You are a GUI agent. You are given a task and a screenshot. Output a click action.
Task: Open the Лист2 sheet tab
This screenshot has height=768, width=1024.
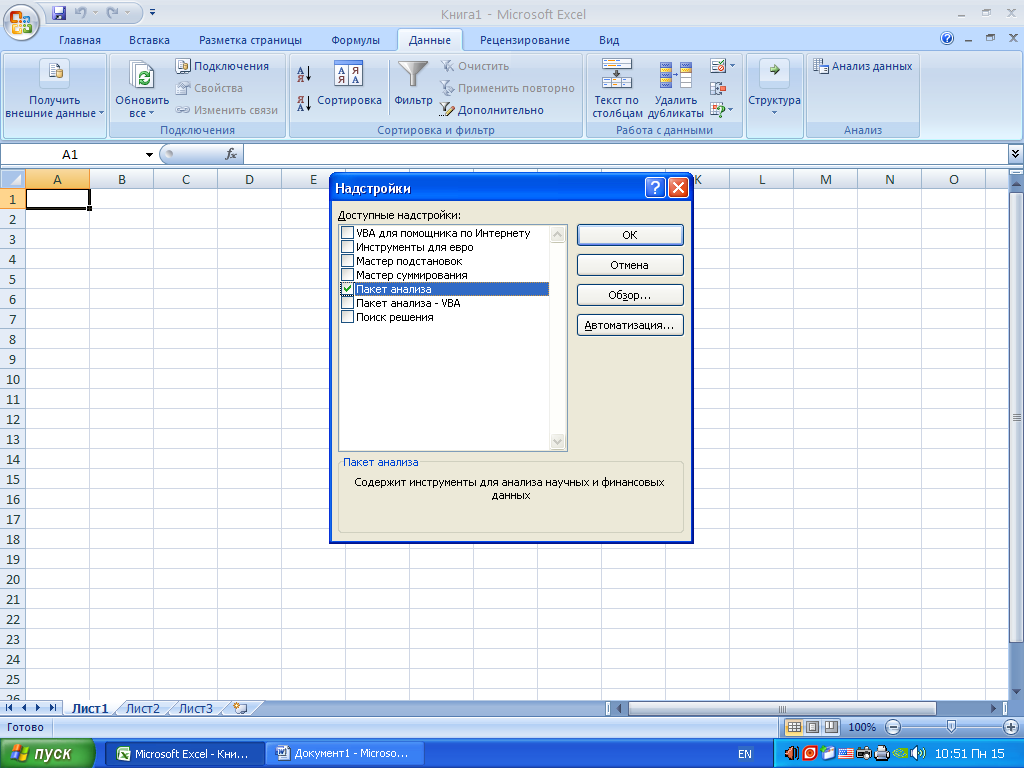(142, 708)
